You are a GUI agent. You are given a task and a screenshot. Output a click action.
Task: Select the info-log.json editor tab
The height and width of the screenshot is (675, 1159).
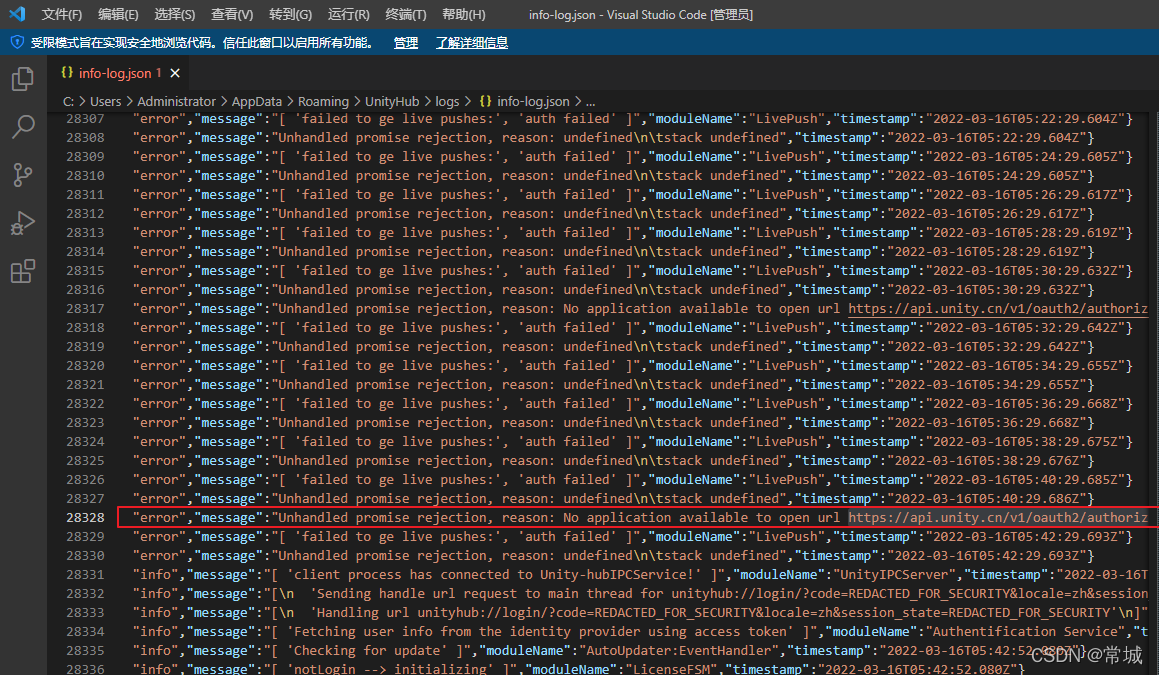[x=120, y=73]
